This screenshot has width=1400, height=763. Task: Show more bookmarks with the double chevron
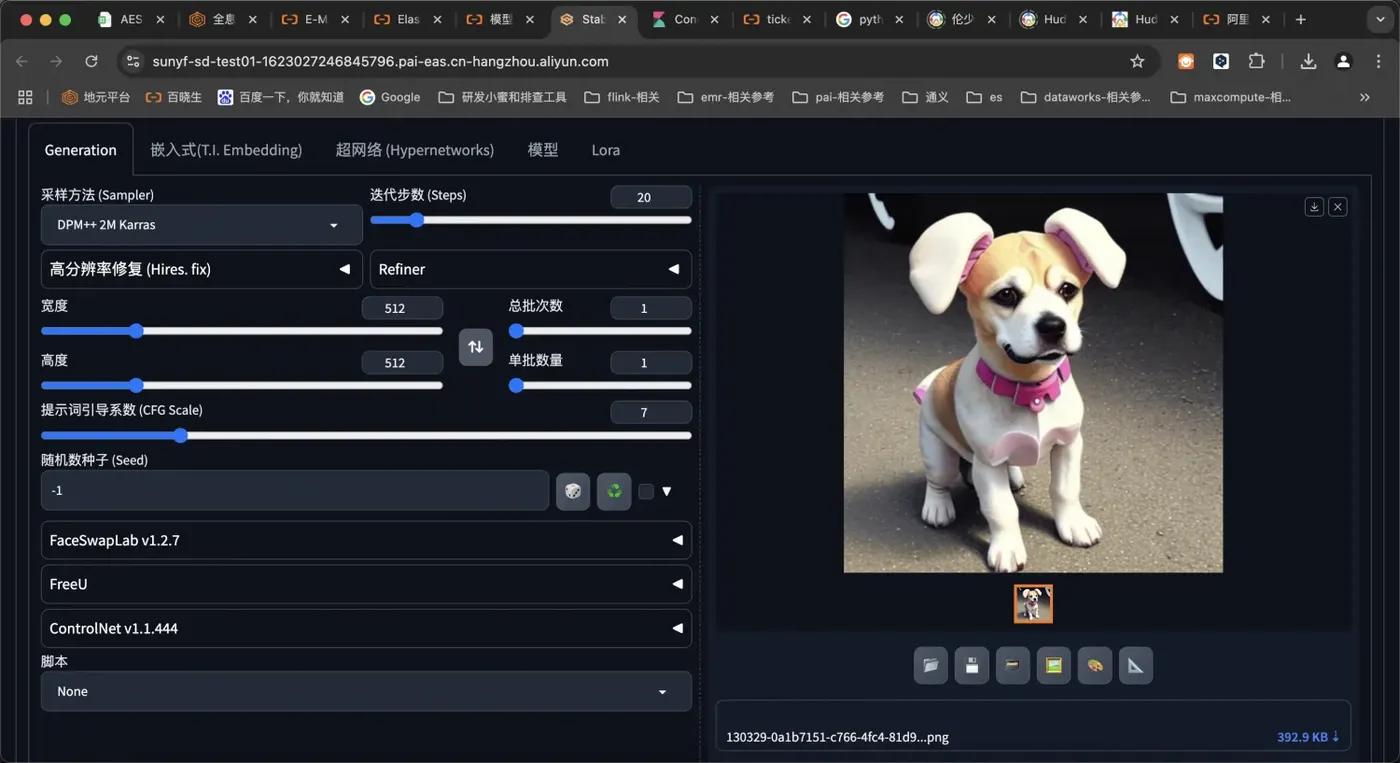coord(1365,97)
